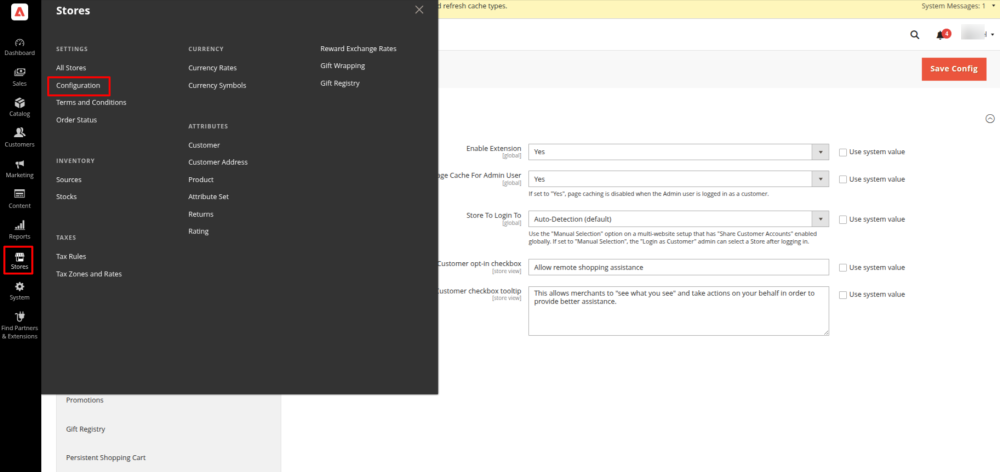Image resolution: width=1000 pixels, height=472 pixels.
Task: Open the Catalog sidebar menu
Action: click(x=20, y=107)
